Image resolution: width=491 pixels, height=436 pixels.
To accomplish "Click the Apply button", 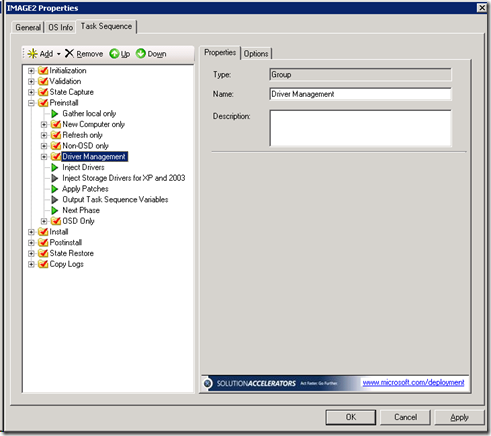I will 459,417.
